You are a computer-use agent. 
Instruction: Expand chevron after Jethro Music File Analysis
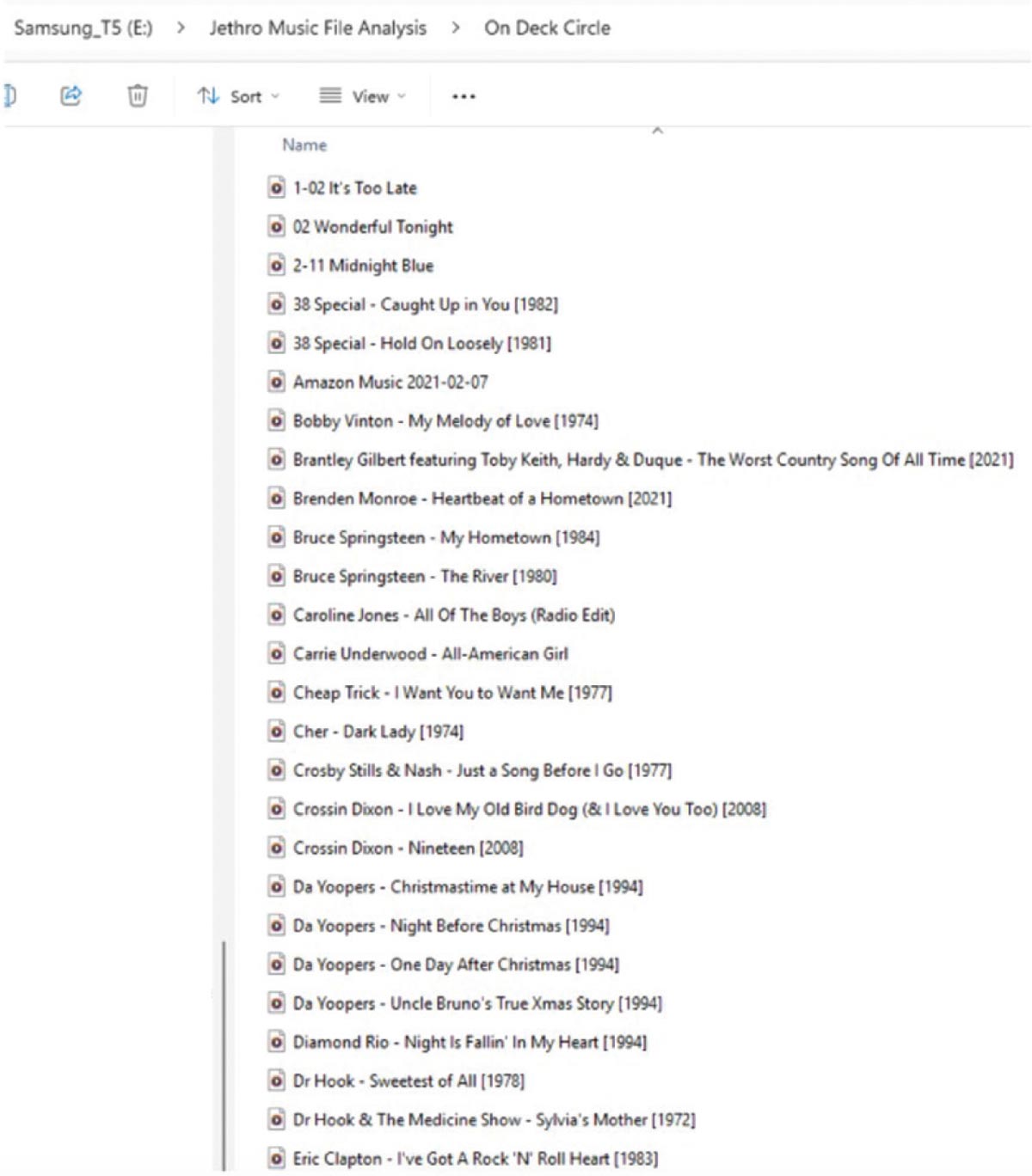[x=456, y=28]
